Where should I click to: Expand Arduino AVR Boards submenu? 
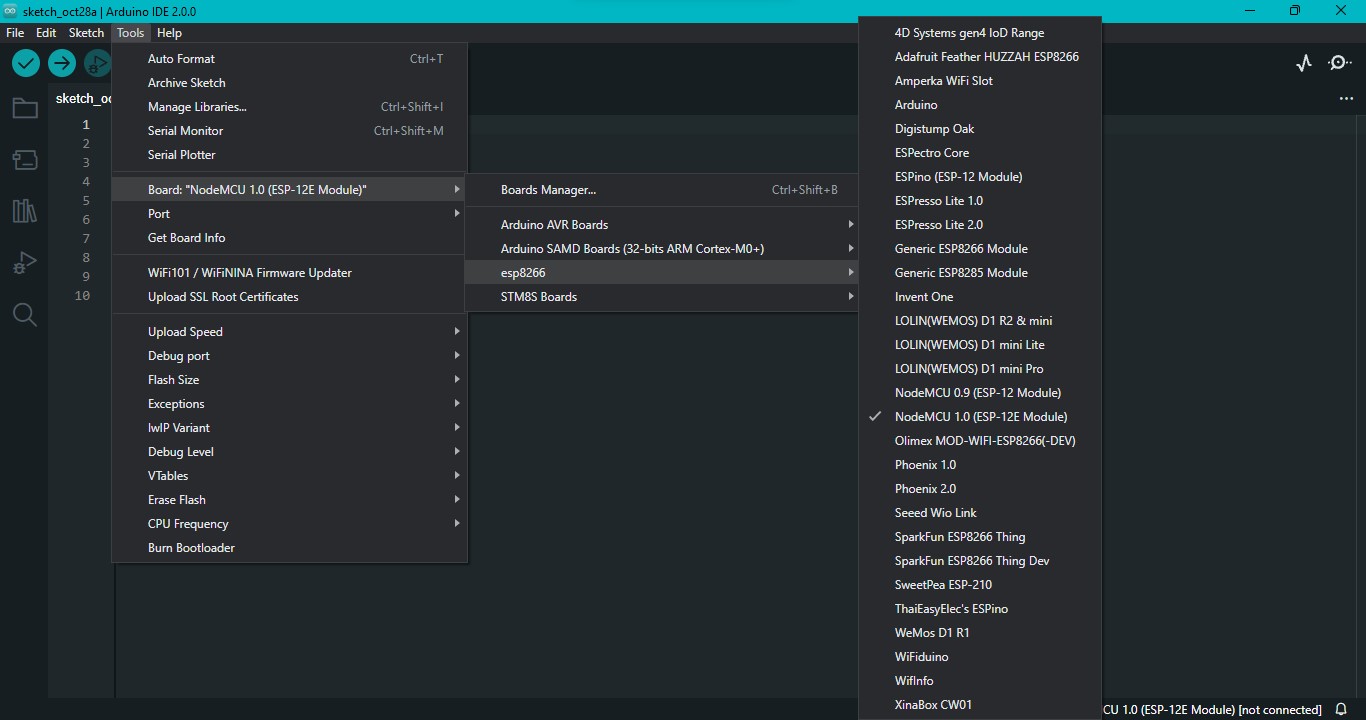point(662,225)
